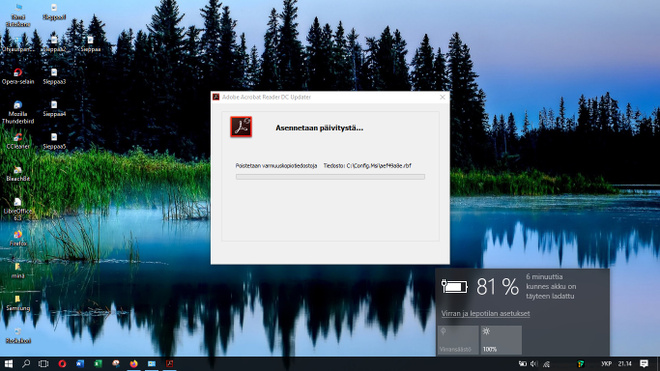The width and height of the screenshot is (660, 371).
Task: Open the network status tray icon
Action: [546, 364]
